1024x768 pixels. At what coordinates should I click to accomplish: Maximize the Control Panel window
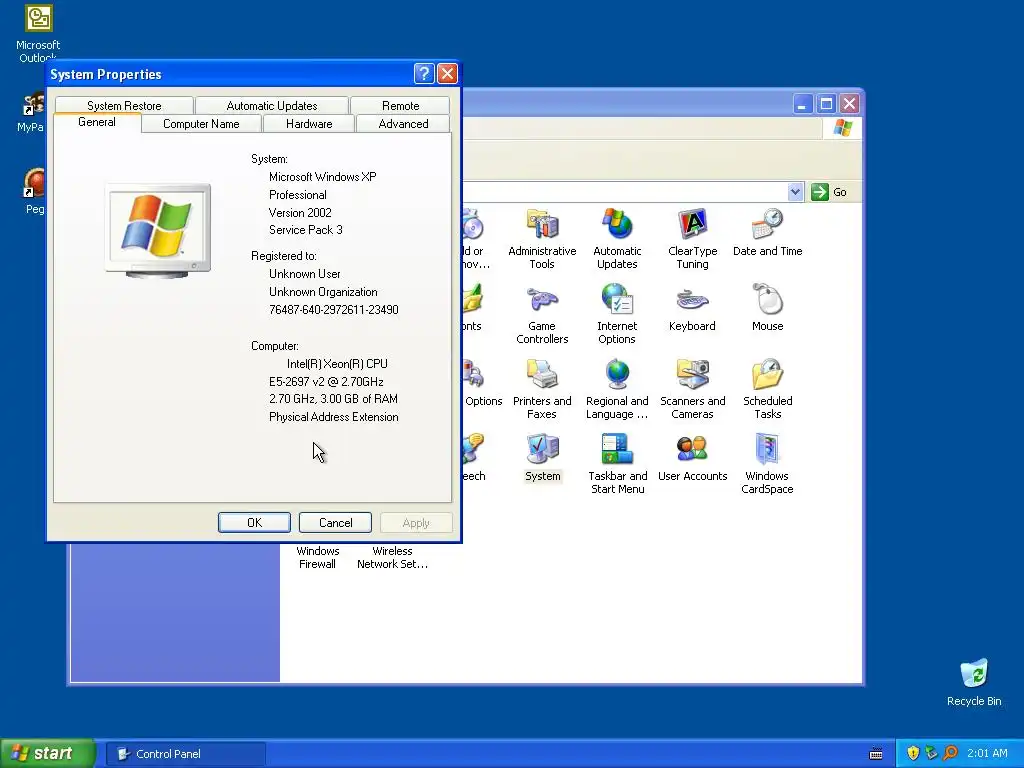[826, 103]
